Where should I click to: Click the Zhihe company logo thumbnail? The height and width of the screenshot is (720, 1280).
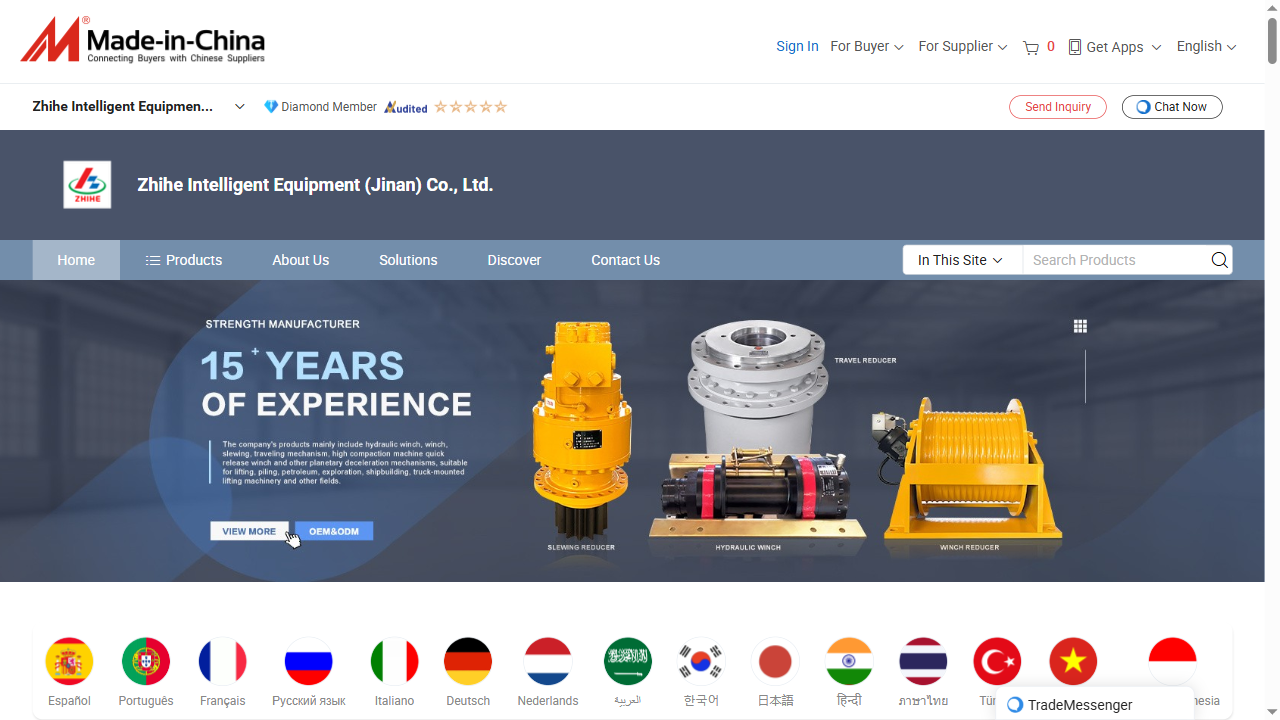coord(87,185)
